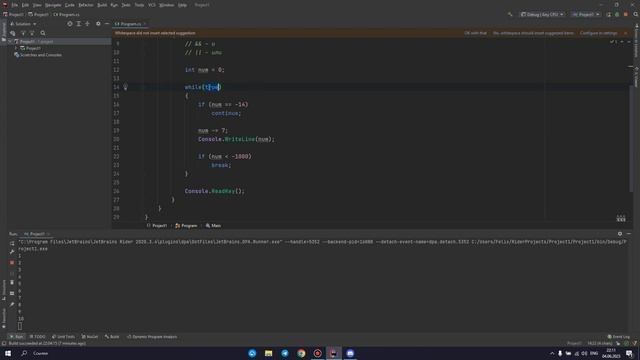
Task: Click the inspection checkmark widget in editor
Action: tap(613, 42)
